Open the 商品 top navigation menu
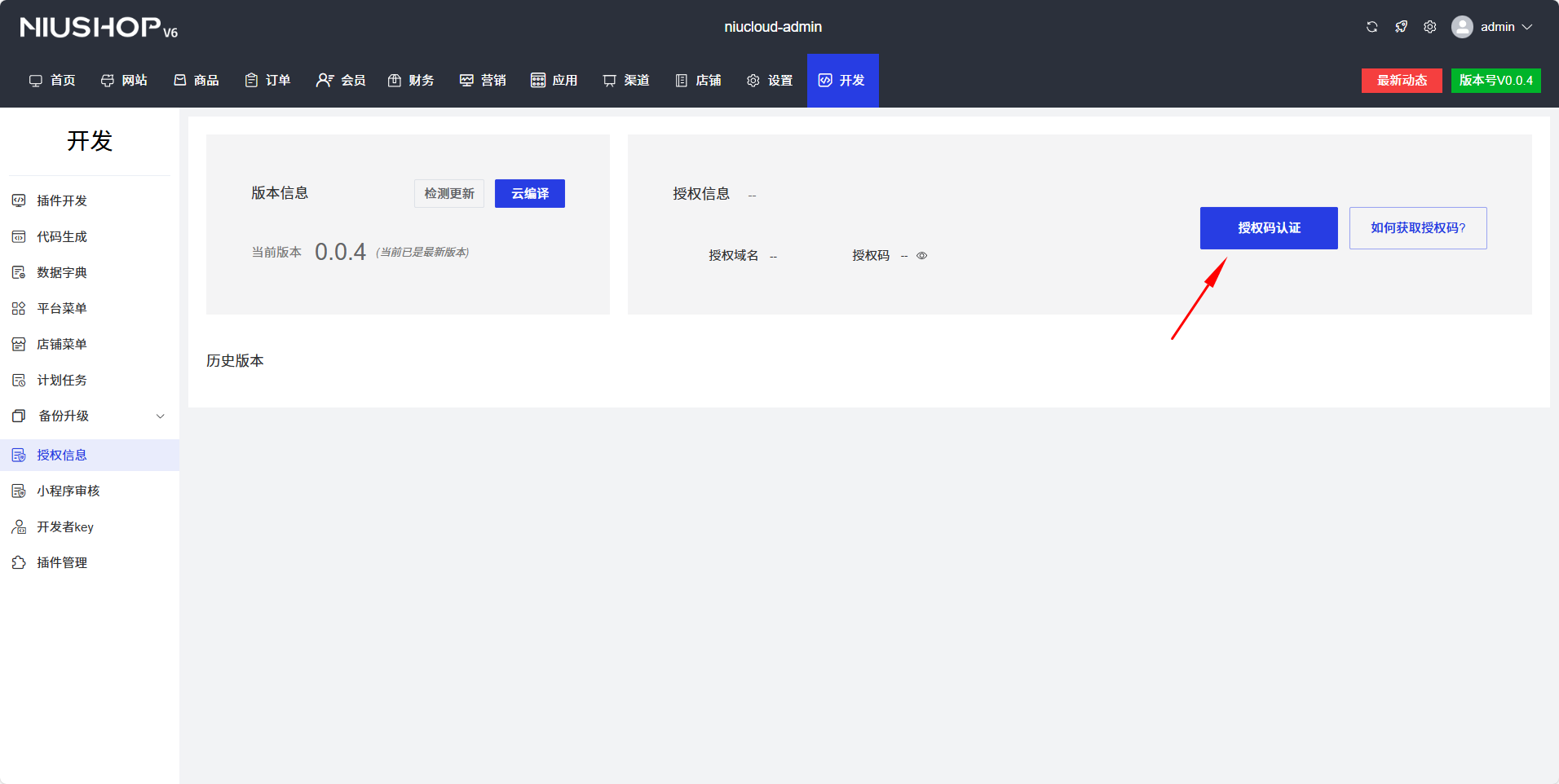This screenshot has width=1559, height=784. [x=197, y=81]
